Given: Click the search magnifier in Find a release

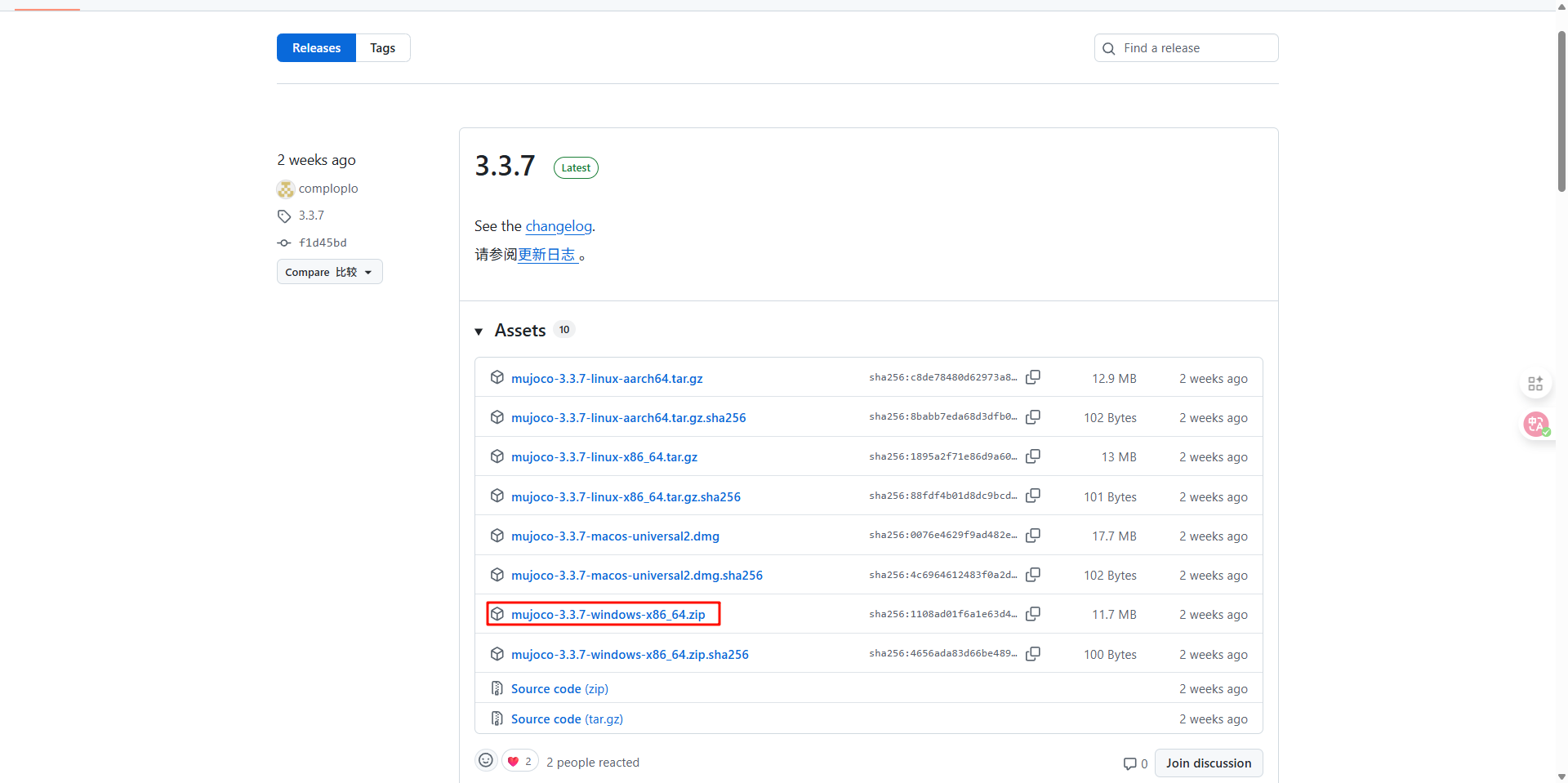Looking at the screenshot, I should pyautogui.click(x=1109, y=49).
